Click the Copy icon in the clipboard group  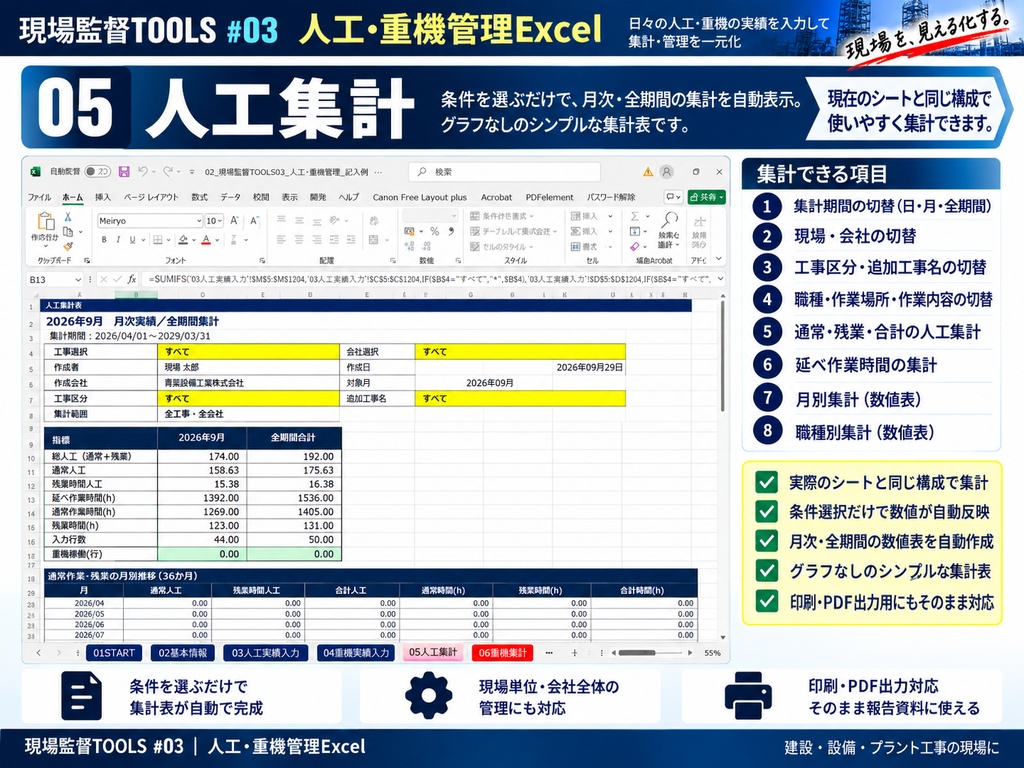(x=68, y=232)
